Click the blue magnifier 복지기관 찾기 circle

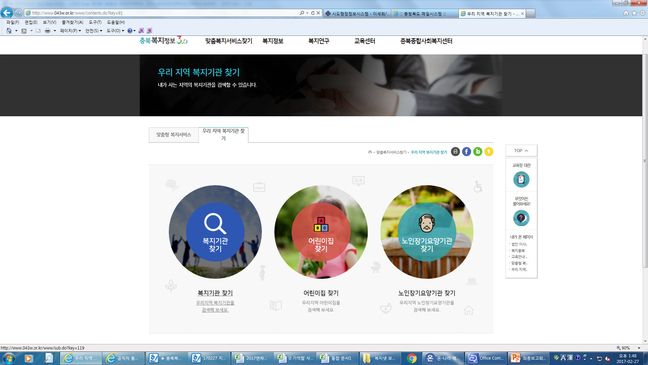tap(215, 232)
